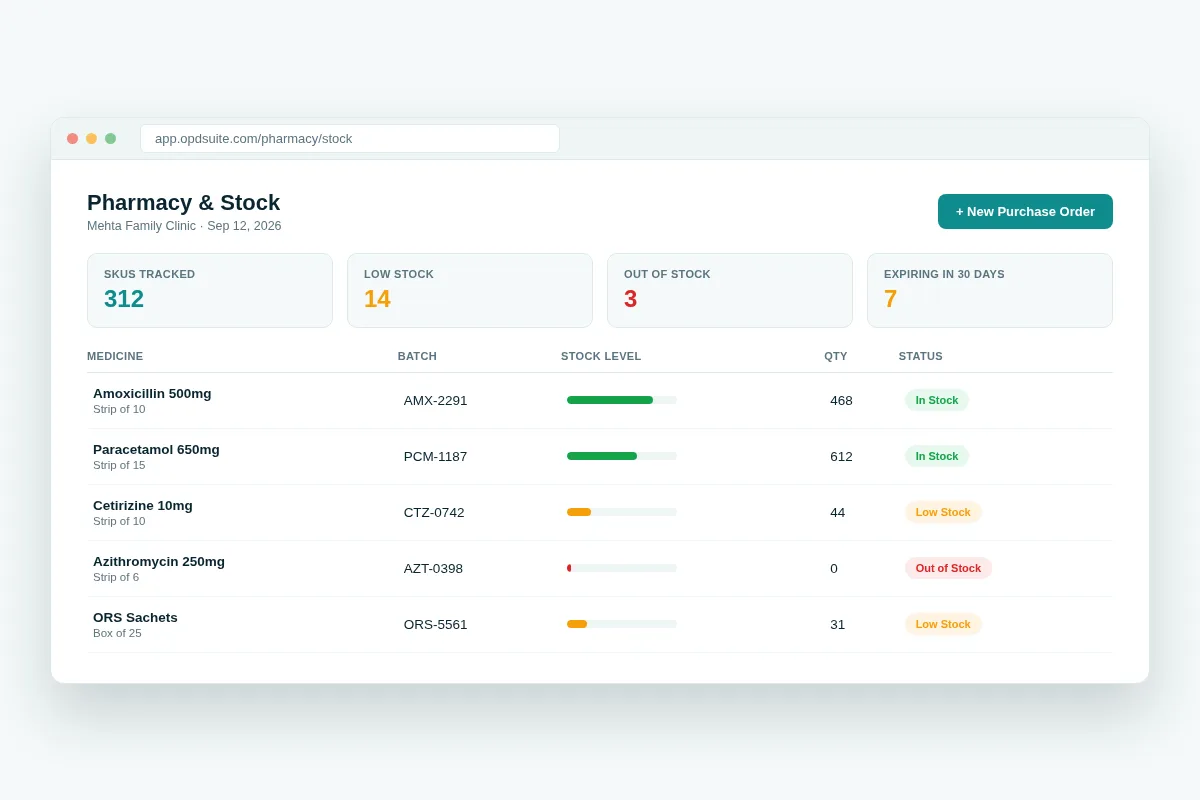Select Cetirizine 10mg medicine name
The width and height of the screenshot is (1200, 800).
143,505
